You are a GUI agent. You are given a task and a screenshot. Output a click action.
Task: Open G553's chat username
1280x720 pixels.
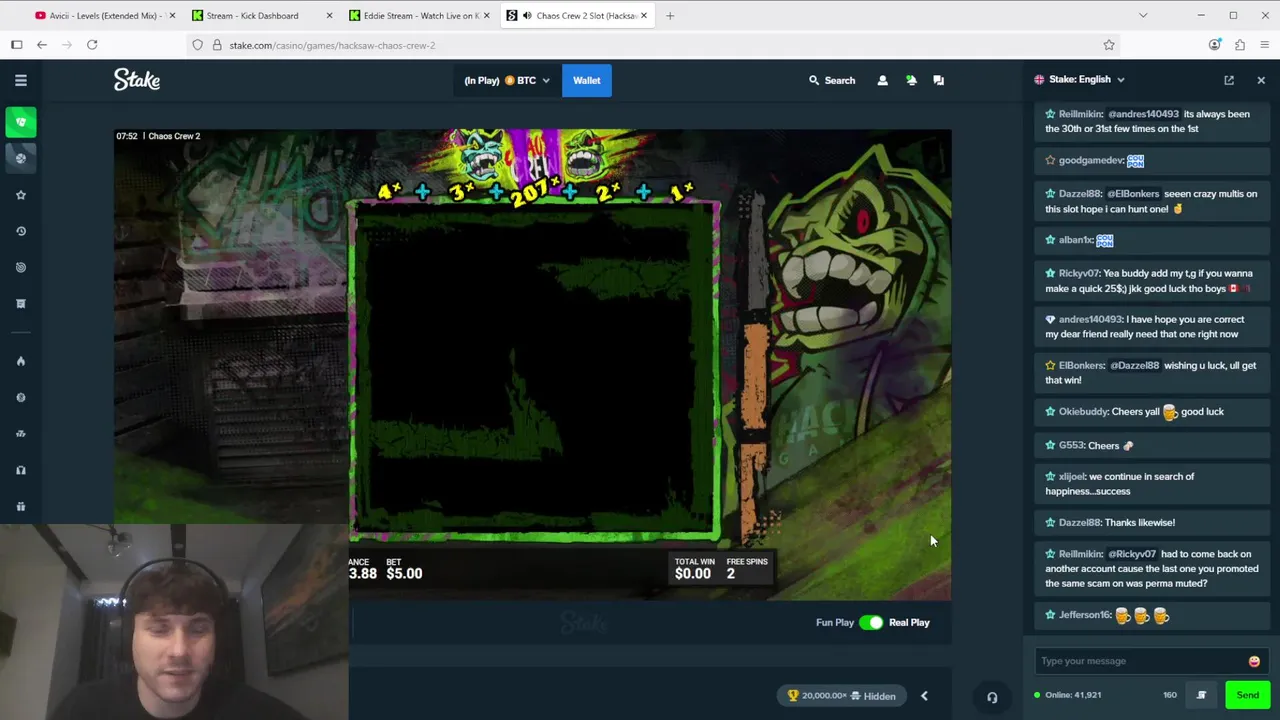click(x=1071, y=446)
